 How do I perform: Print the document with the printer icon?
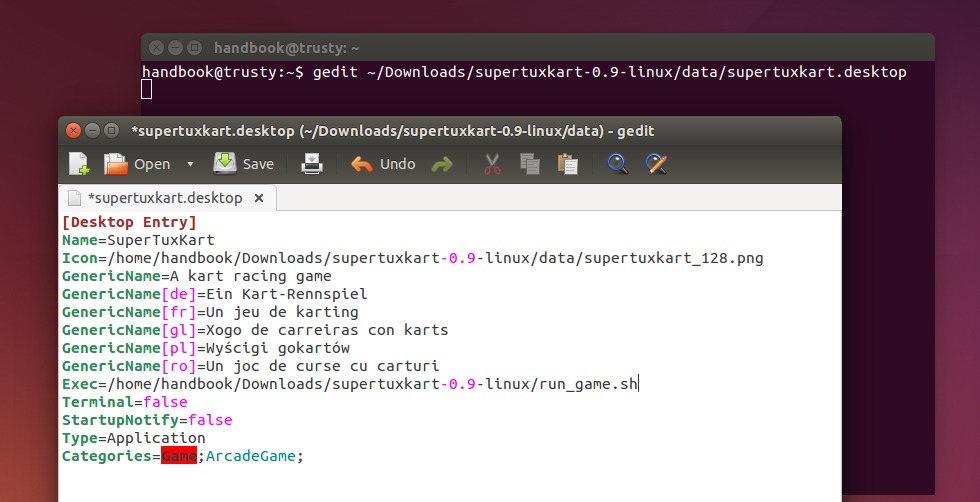[311, 164]
